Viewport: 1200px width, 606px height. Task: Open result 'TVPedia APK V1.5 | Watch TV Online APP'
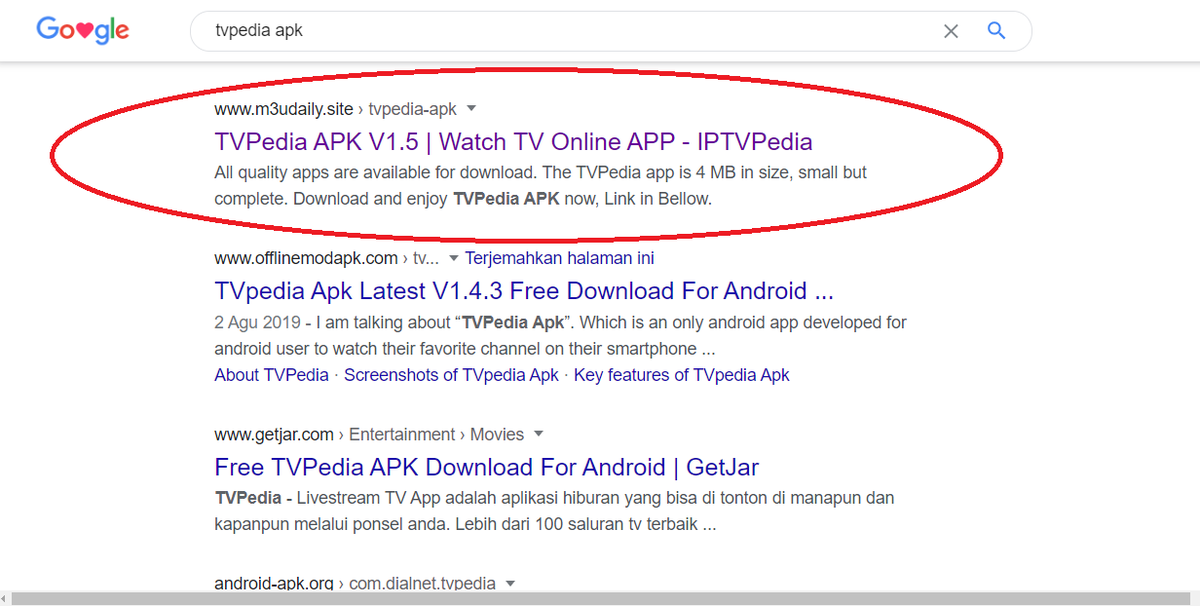[x=513, y=141]
